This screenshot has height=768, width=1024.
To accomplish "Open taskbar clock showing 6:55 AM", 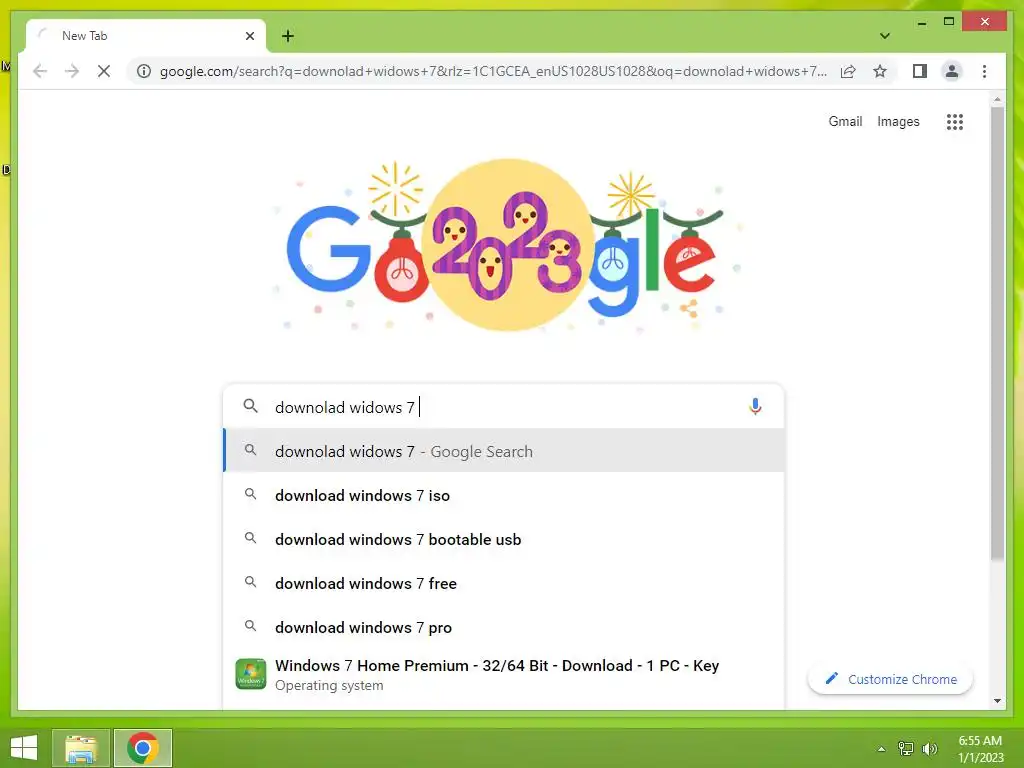I will point(980,749).
